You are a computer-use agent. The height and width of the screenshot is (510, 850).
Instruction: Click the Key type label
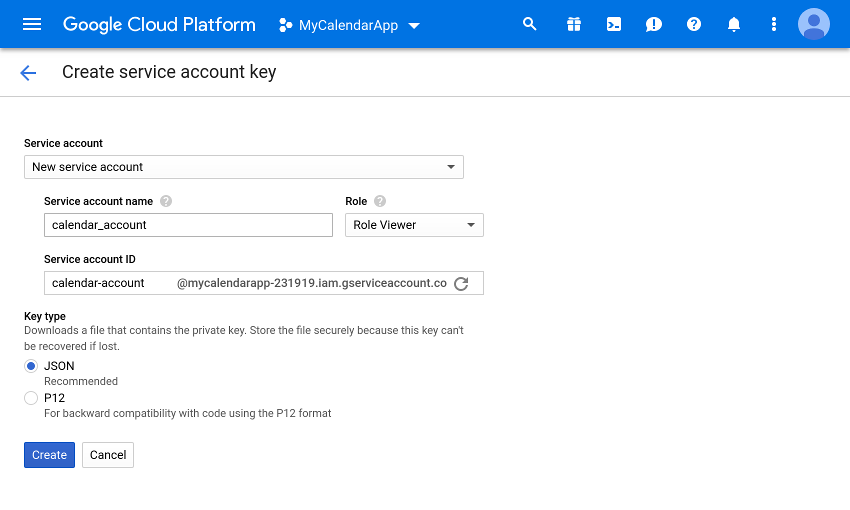coord(45,316)
